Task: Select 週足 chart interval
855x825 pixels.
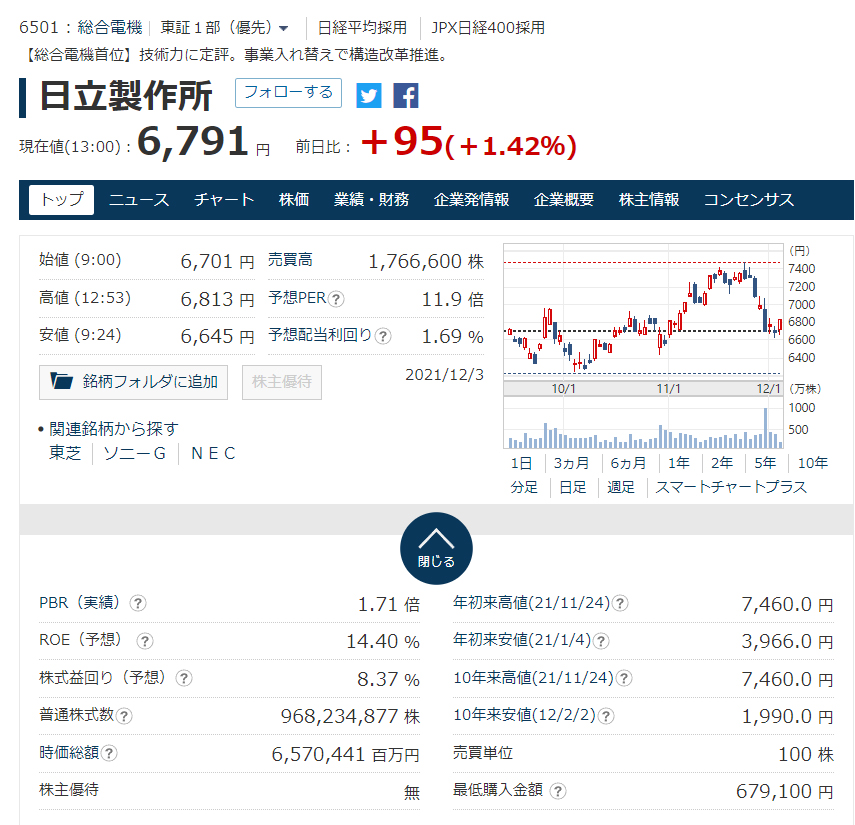Action: [x=621, y=487]
